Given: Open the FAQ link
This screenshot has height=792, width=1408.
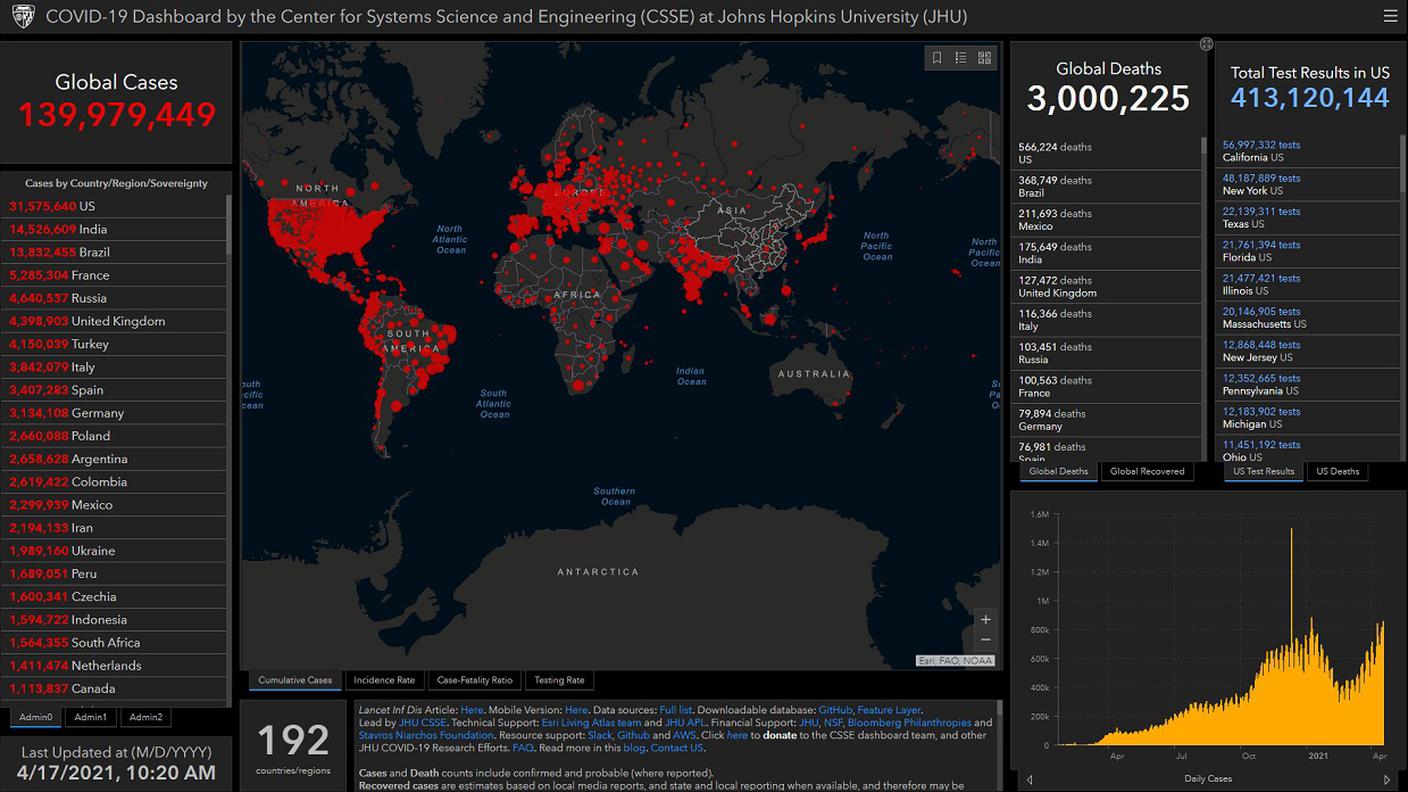Looking at the screenshot, I should point(523,748).
